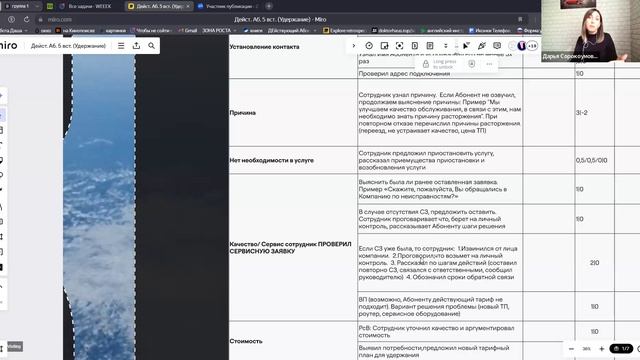640x360 pixels.
Task: Show the +18 additional participants
Action: 532,46
